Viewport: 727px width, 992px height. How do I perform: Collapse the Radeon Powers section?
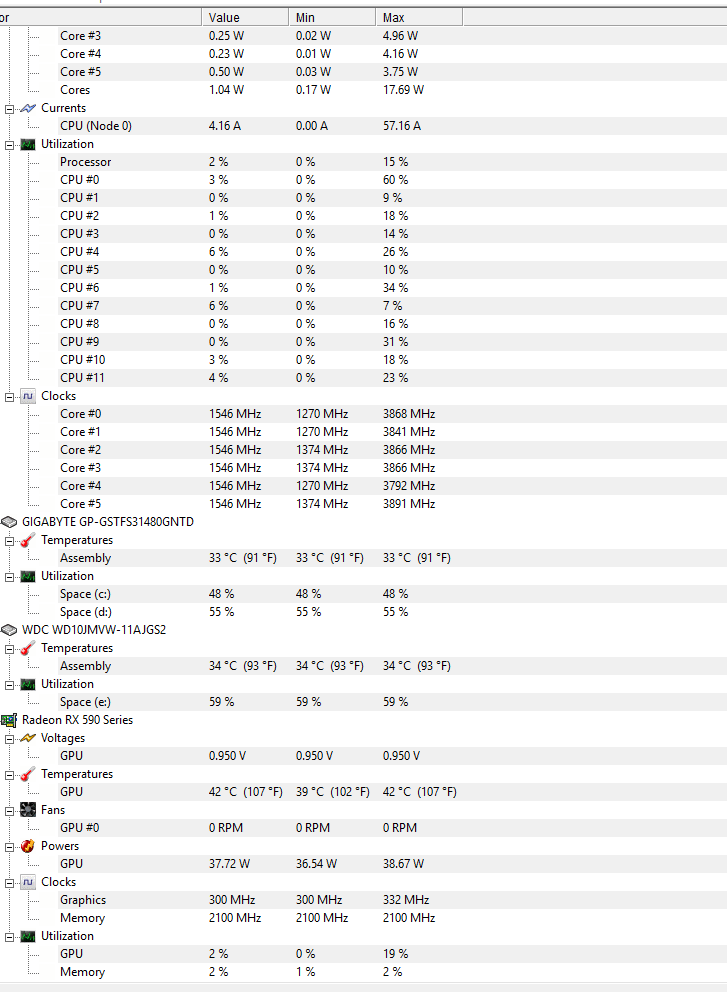[10, 846]
